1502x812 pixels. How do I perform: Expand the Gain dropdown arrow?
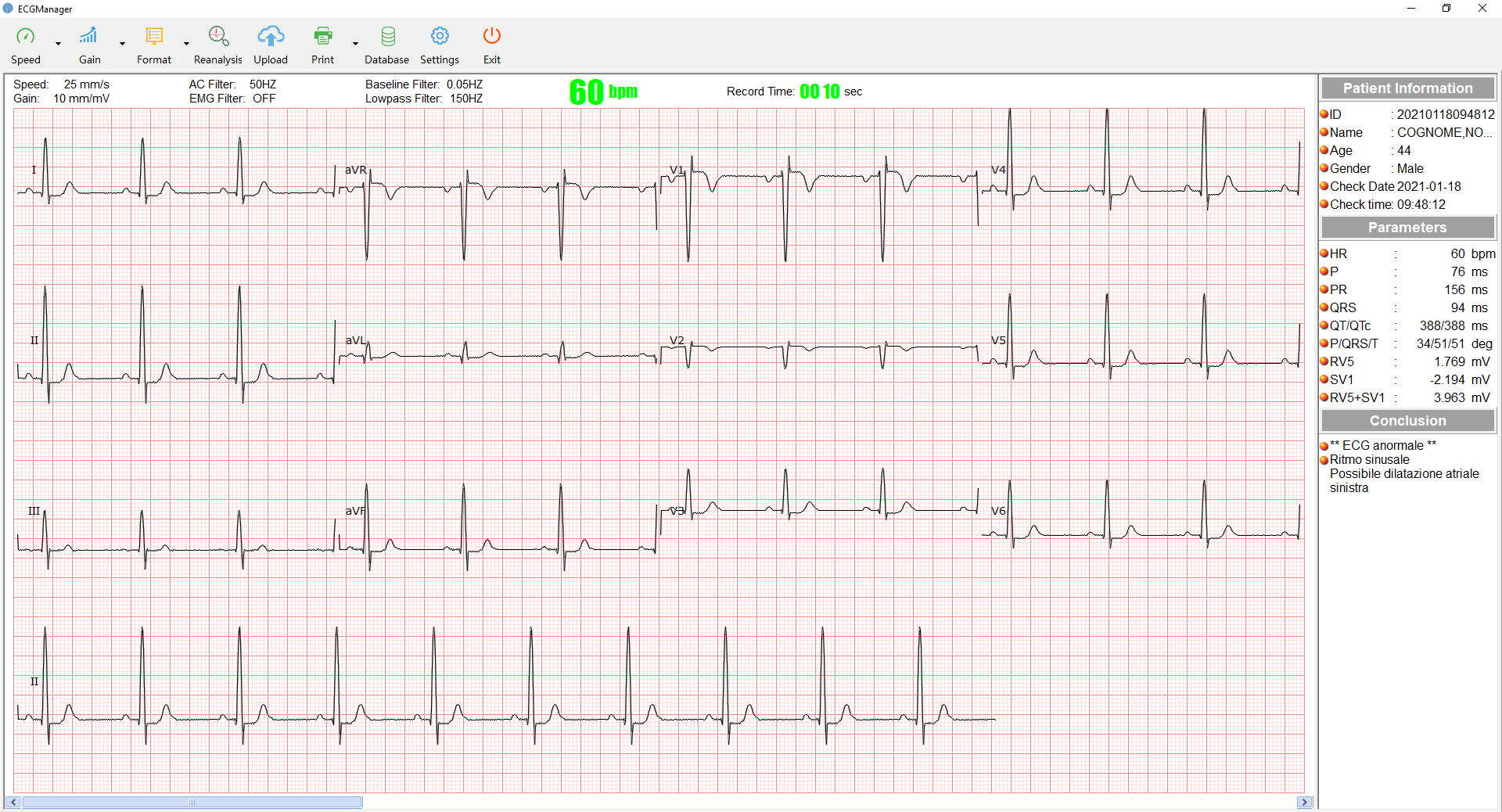pyautogui.click(x=122, y=44)
